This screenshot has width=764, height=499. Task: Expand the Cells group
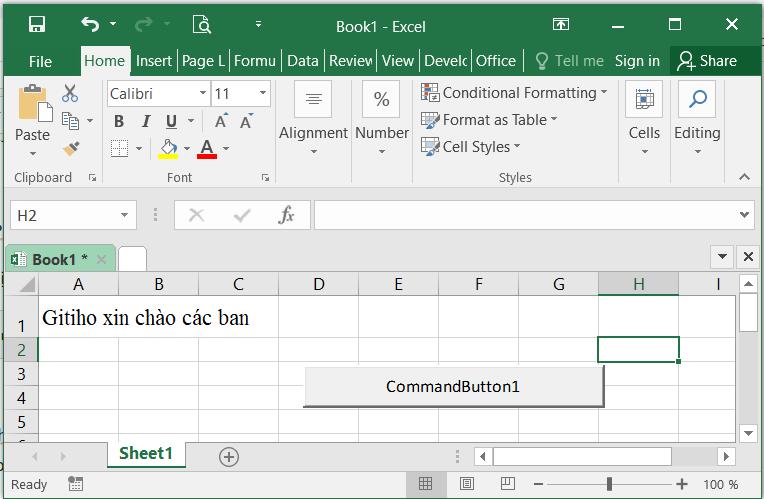tap(644, 119)
